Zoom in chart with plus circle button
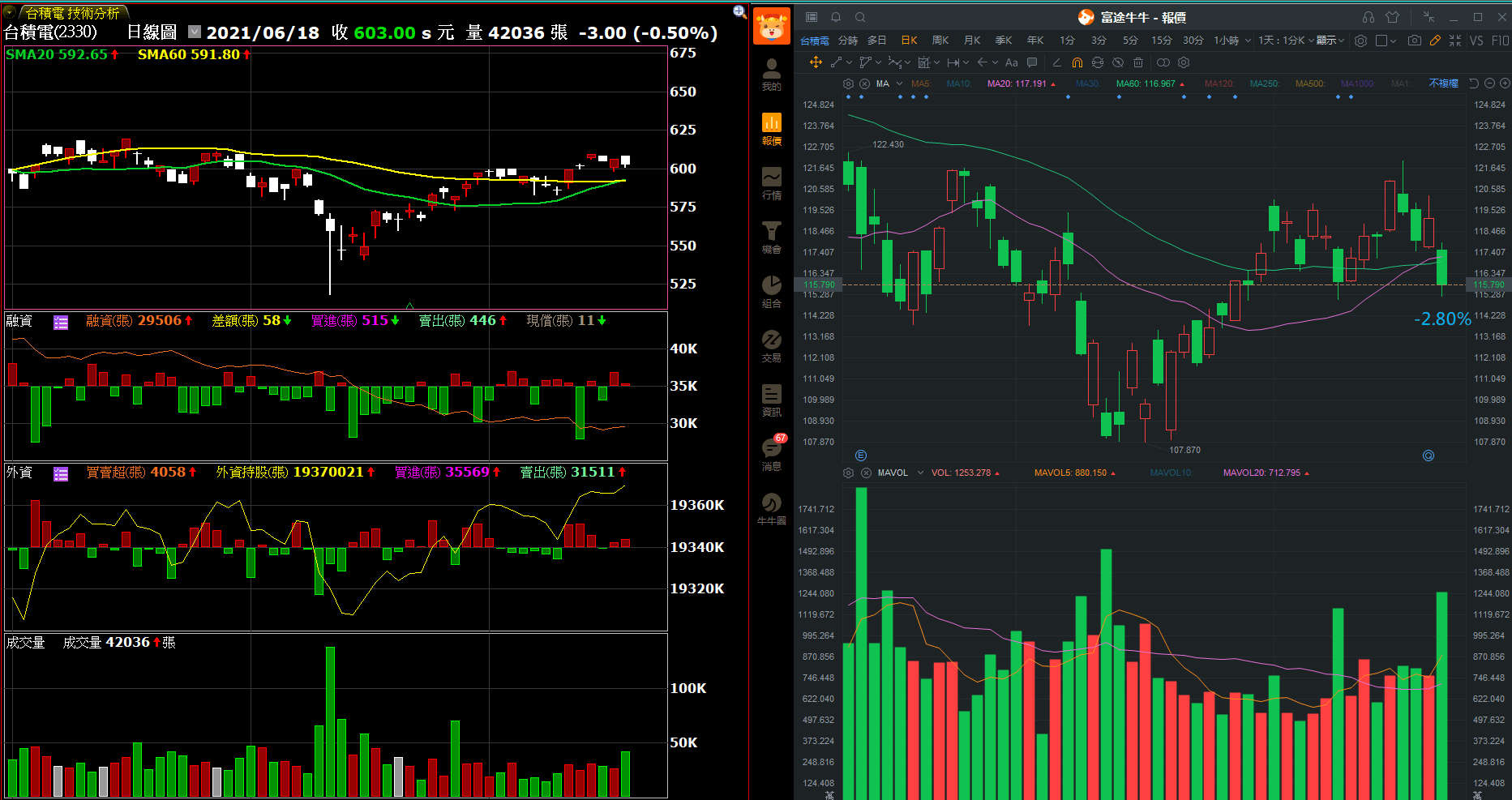 coord(1505,83)
